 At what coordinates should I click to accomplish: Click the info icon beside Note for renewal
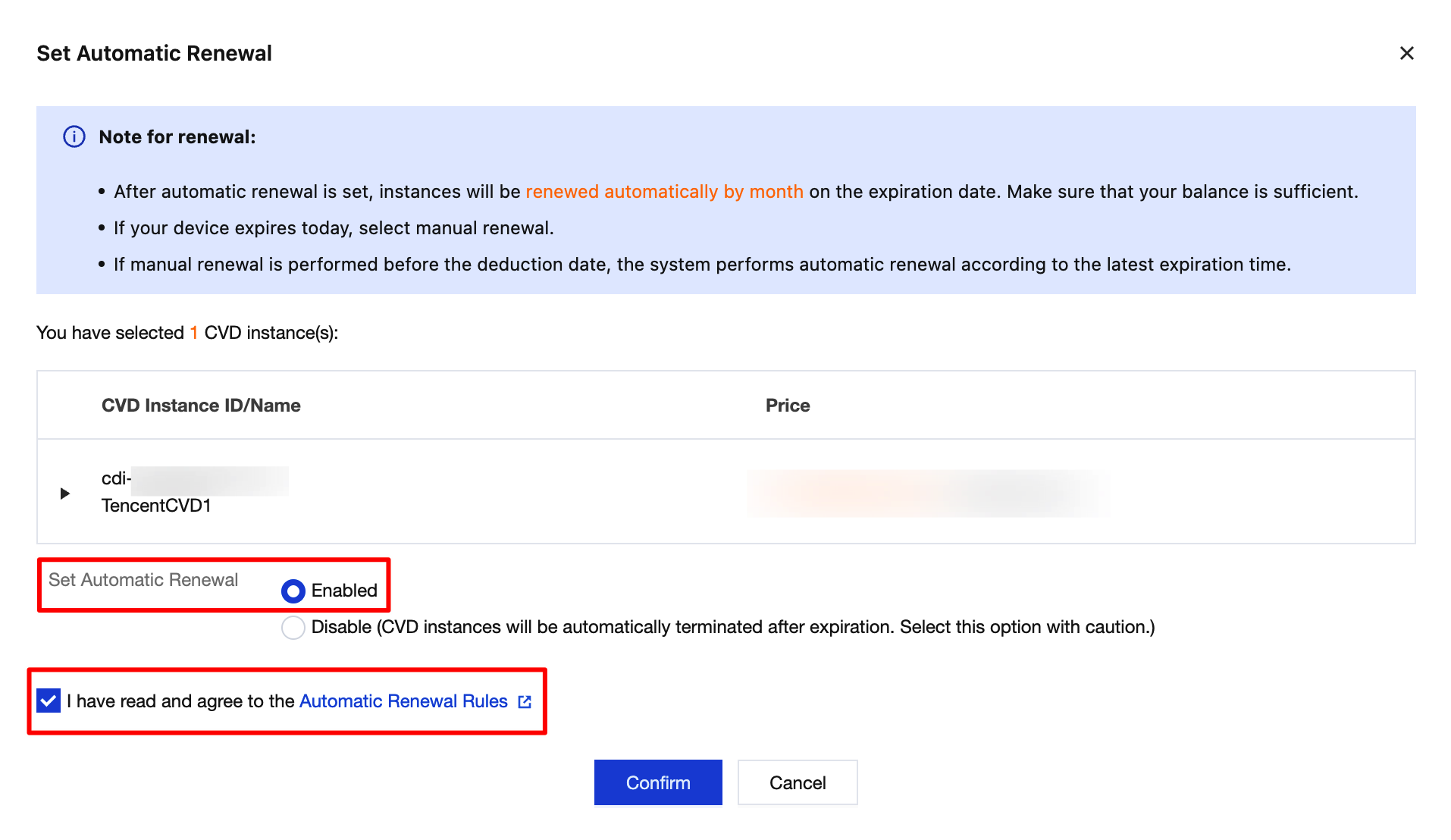74,137
